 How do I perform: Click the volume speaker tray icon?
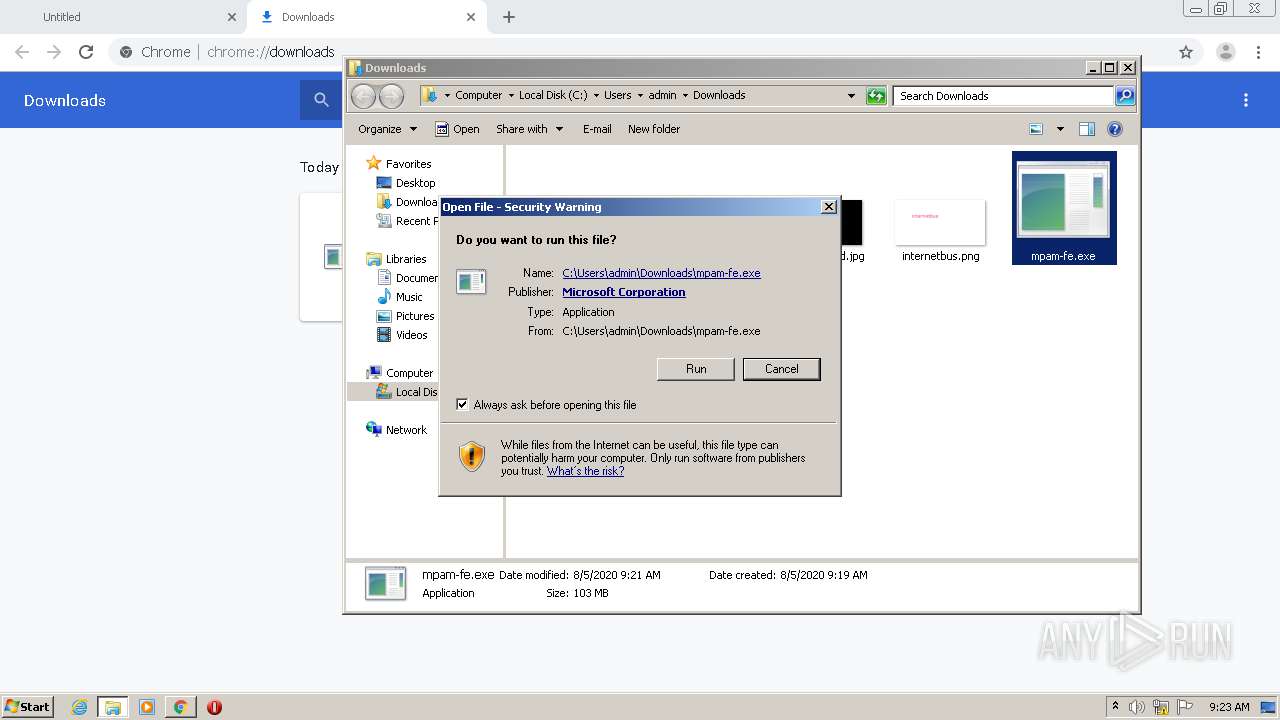click(x=1137, y=707)
